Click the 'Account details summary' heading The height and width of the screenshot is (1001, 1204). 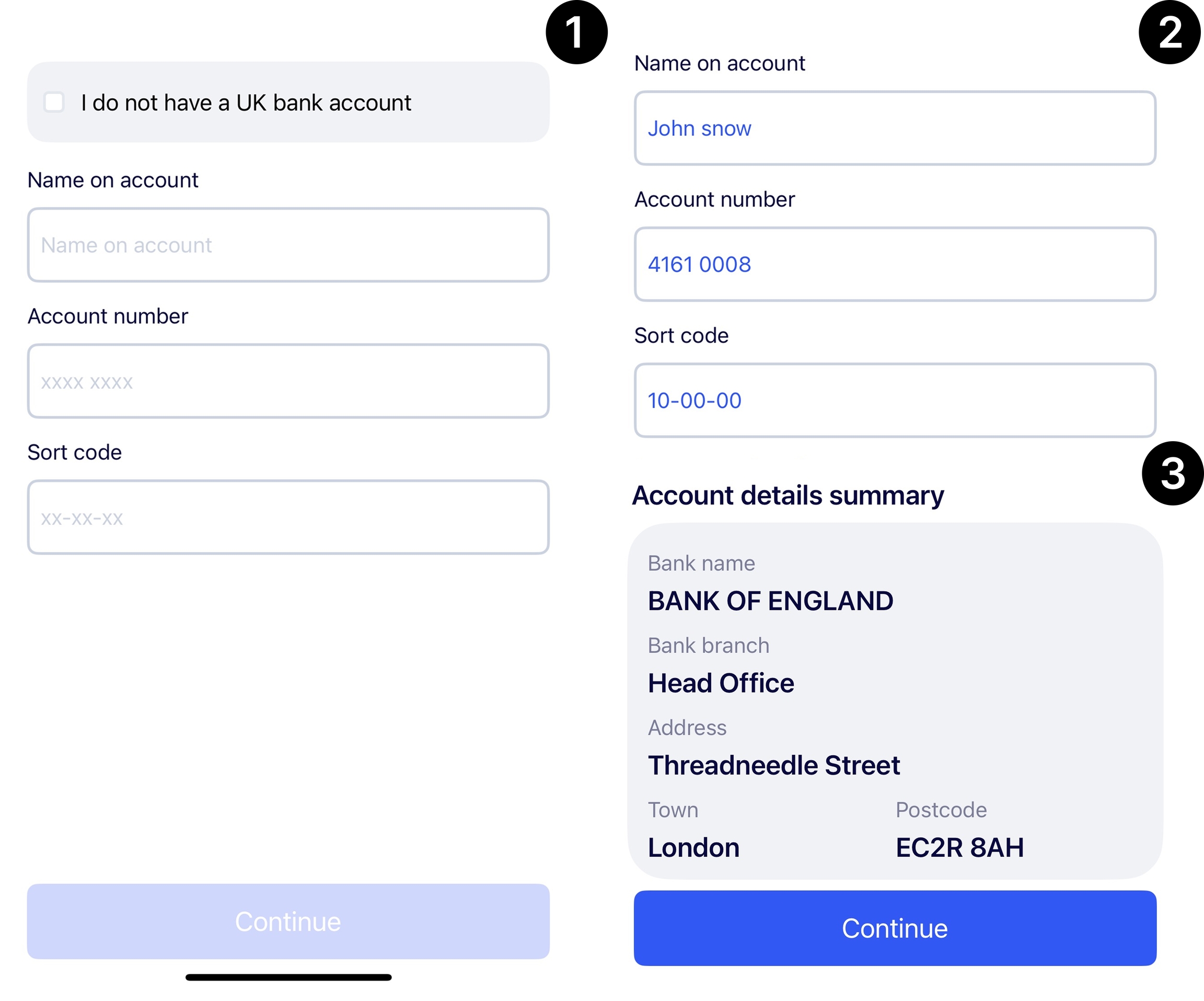click(788, 495)
